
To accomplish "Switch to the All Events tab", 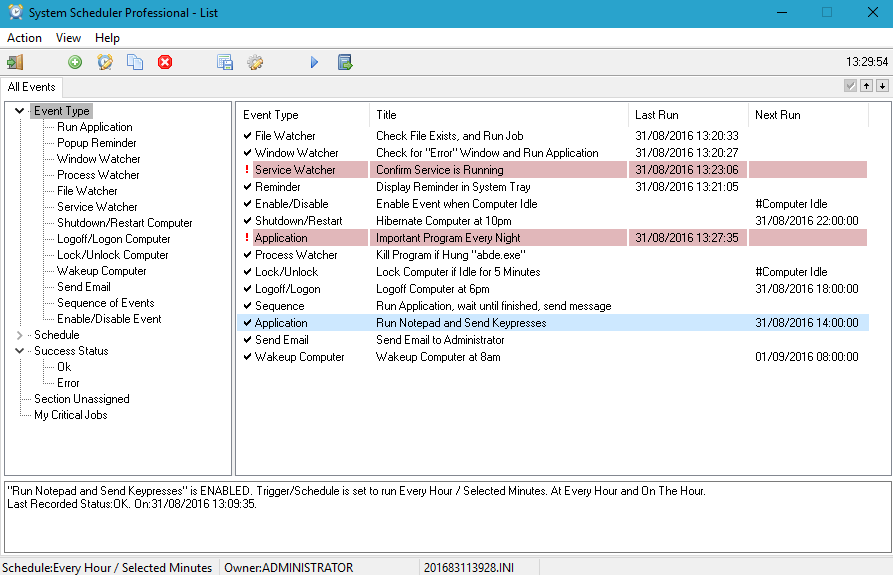I will [31, 87].
